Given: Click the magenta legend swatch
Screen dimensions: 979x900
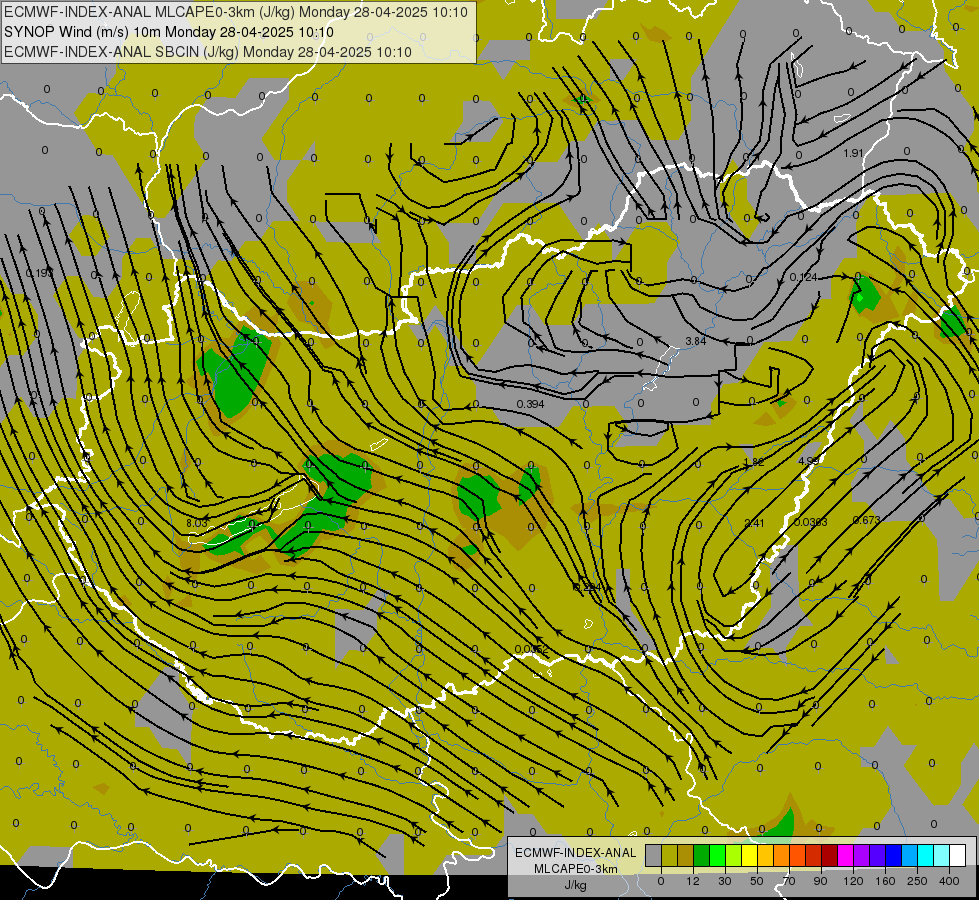Looking at the screenshot, I should pos(846,855).
